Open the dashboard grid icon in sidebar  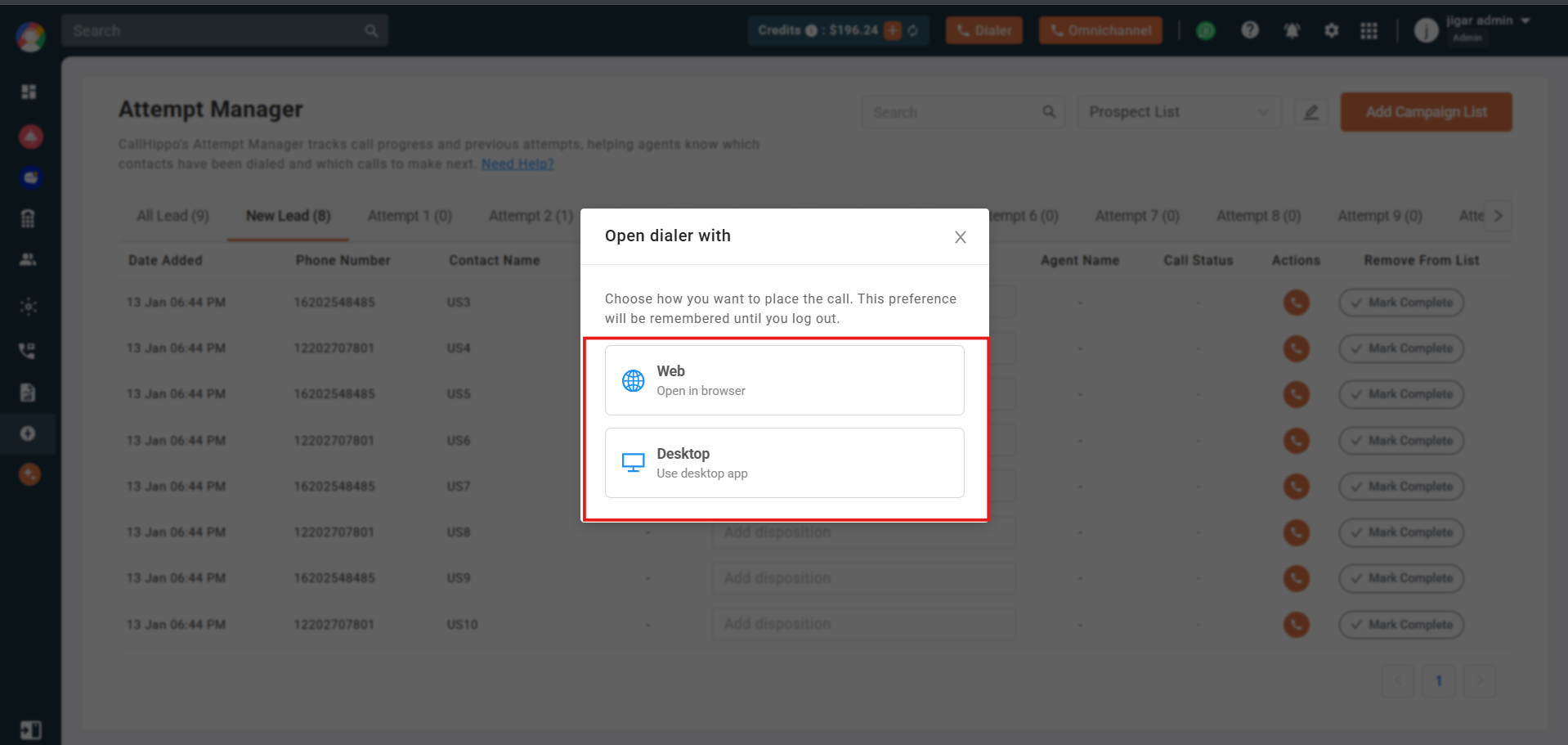coord(29,92)
